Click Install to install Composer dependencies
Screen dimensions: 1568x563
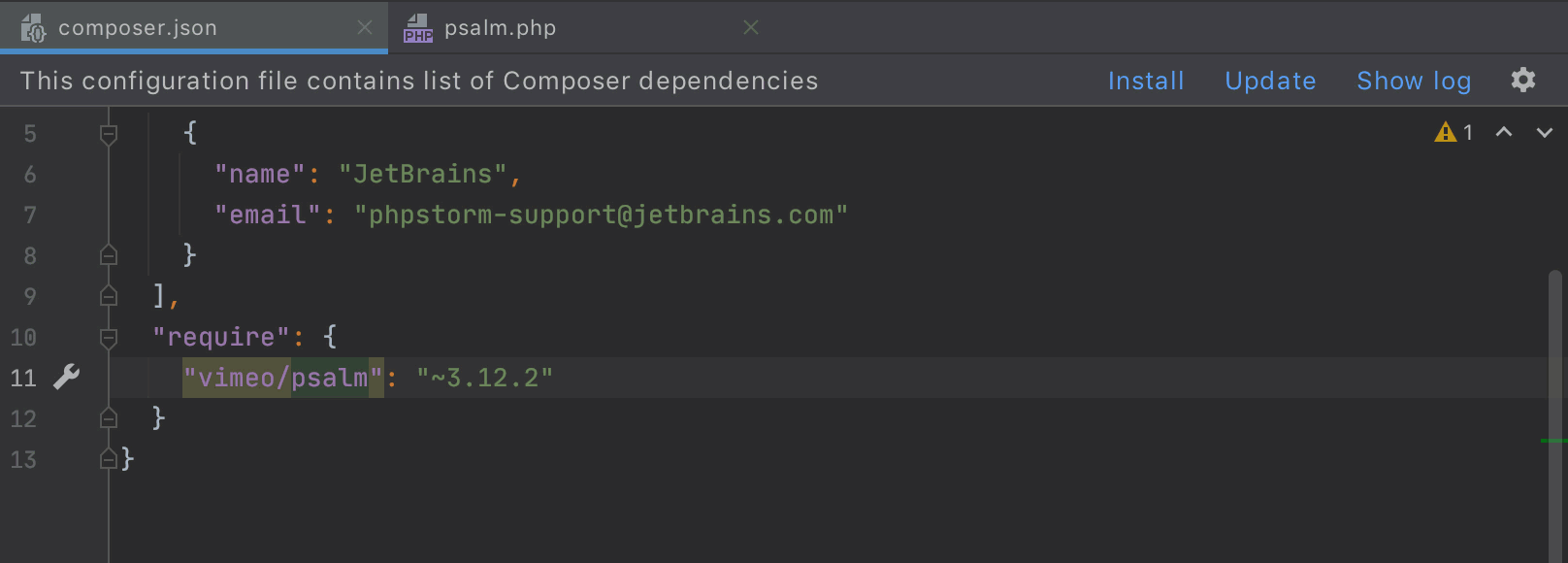(x=1146, y=81)
